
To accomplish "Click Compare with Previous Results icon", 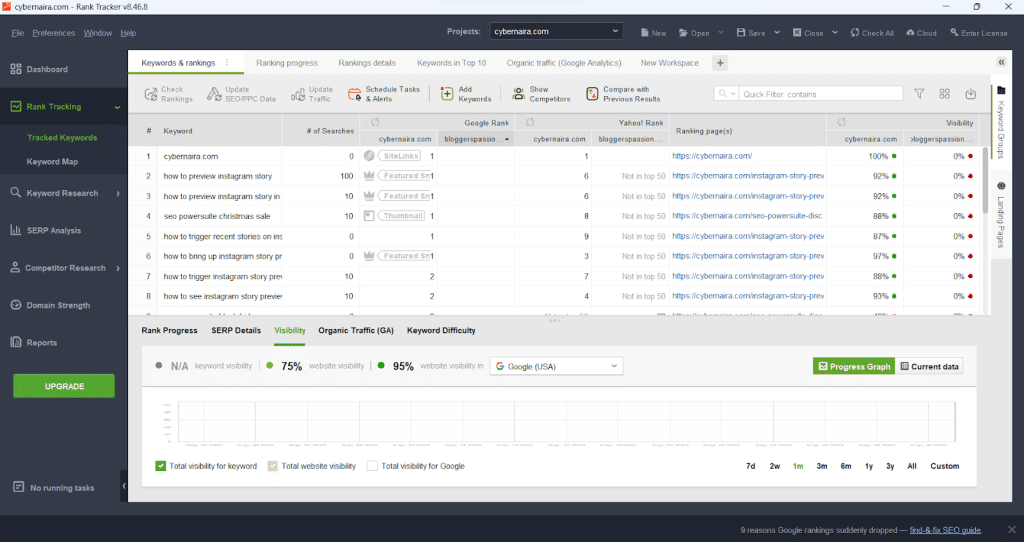I will click(592, 94).
